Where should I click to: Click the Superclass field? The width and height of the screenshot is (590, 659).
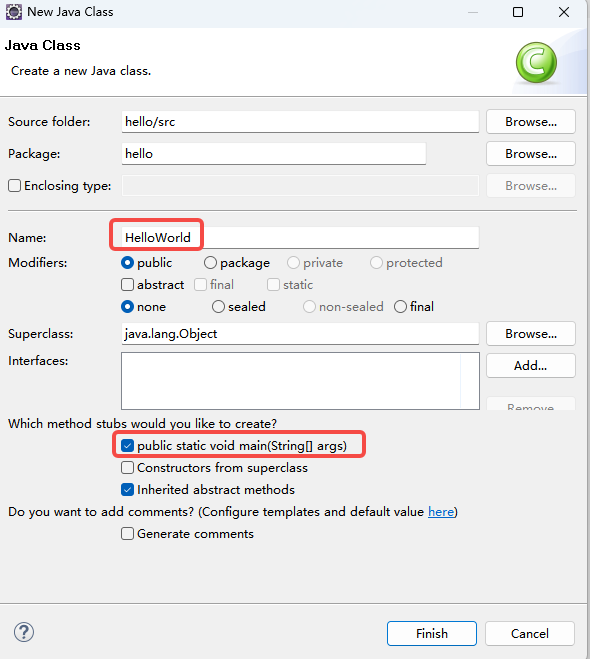pos(300,333)
